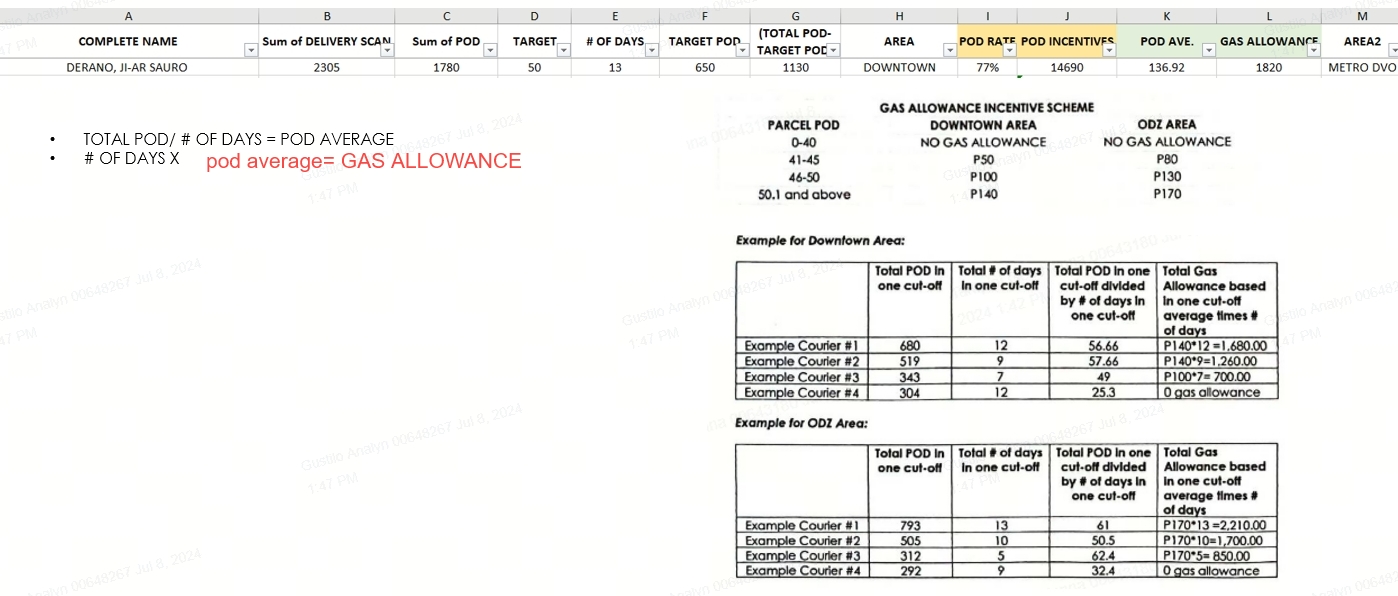The image size is (1398, 596).
Task: Select the cell with value 2305
Action: coord(327,67)
